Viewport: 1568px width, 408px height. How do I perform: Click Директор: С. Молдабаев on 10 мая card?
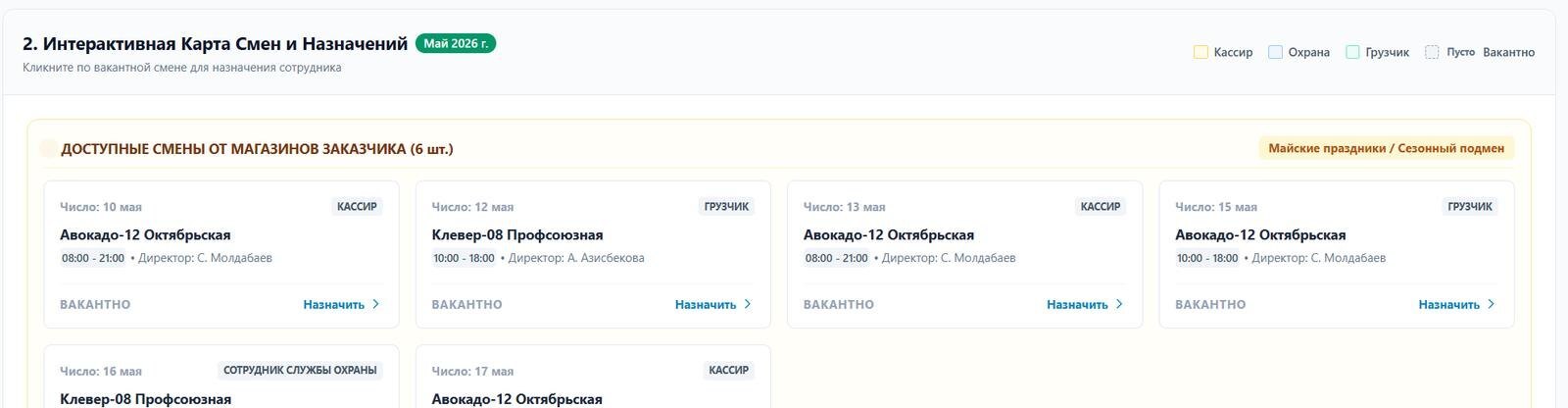(205, 258)
